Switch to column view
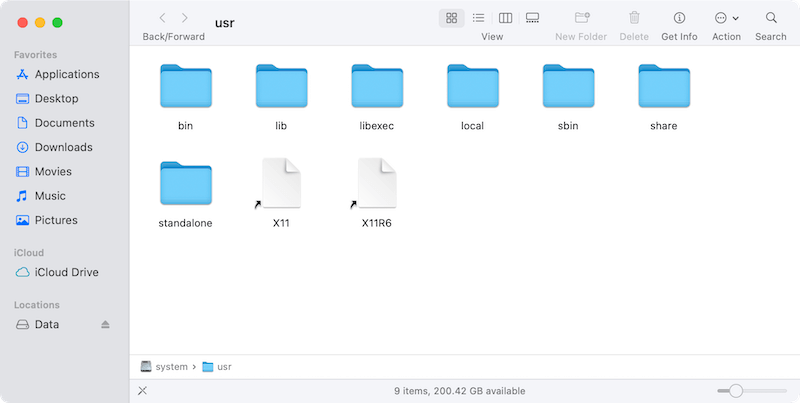 tap(505, 18)
